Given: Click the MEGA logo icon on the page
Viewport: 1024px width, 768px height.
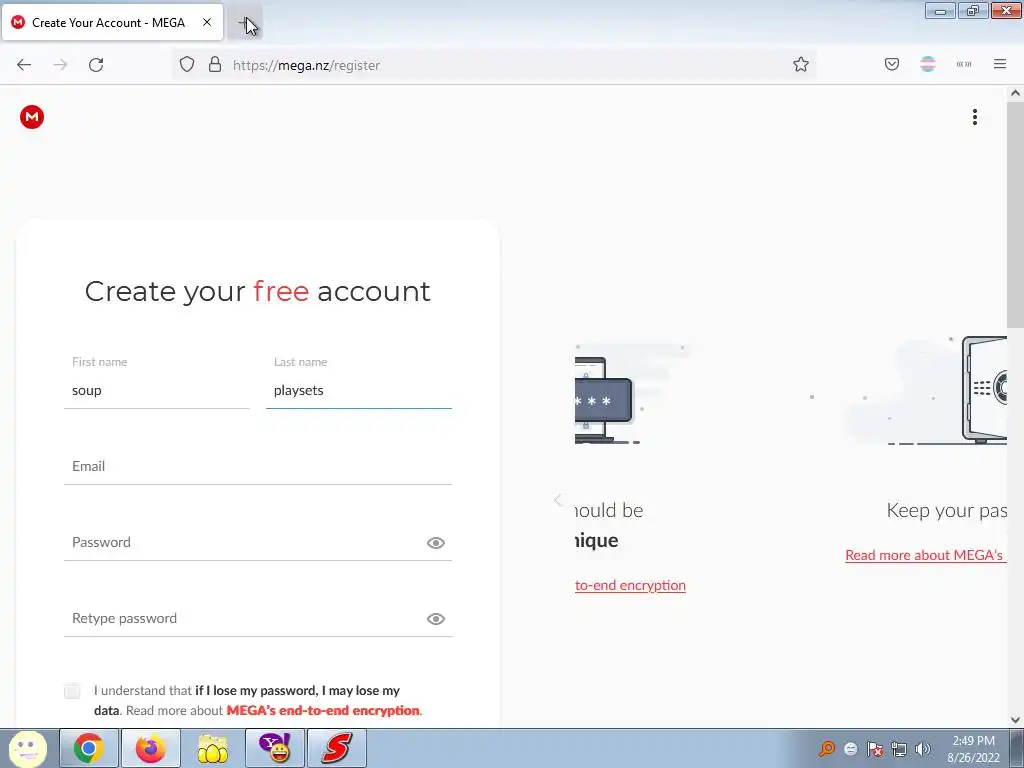Looking at the screenshot, I should [x=31, y=117].
